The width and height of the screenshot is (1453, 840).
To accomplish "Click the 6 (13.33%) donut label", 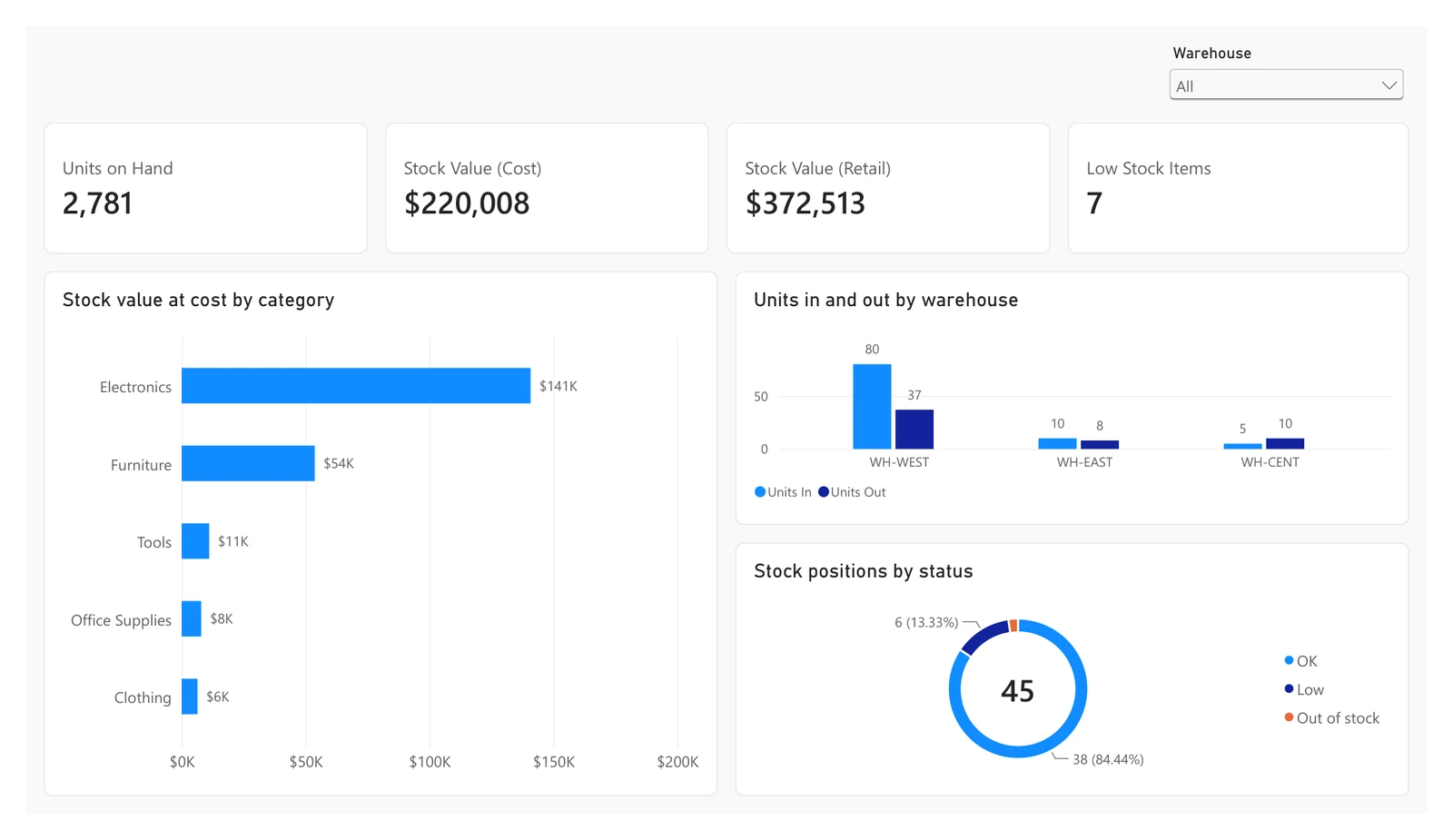I will point(926,622).
